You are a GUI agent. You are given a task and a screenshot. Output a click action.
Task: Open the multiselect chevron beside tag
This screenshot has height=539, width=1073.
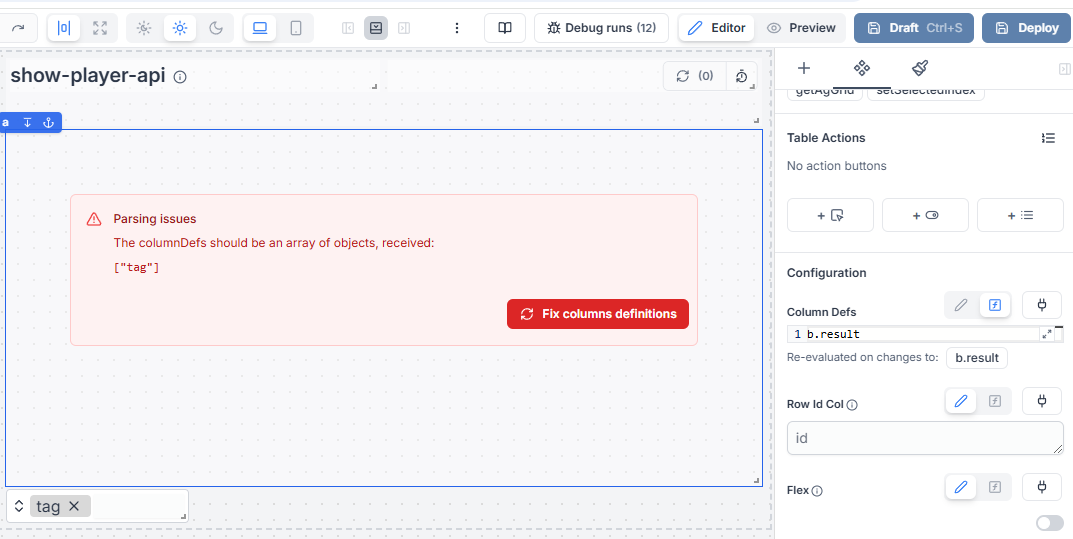coord(19,506)
